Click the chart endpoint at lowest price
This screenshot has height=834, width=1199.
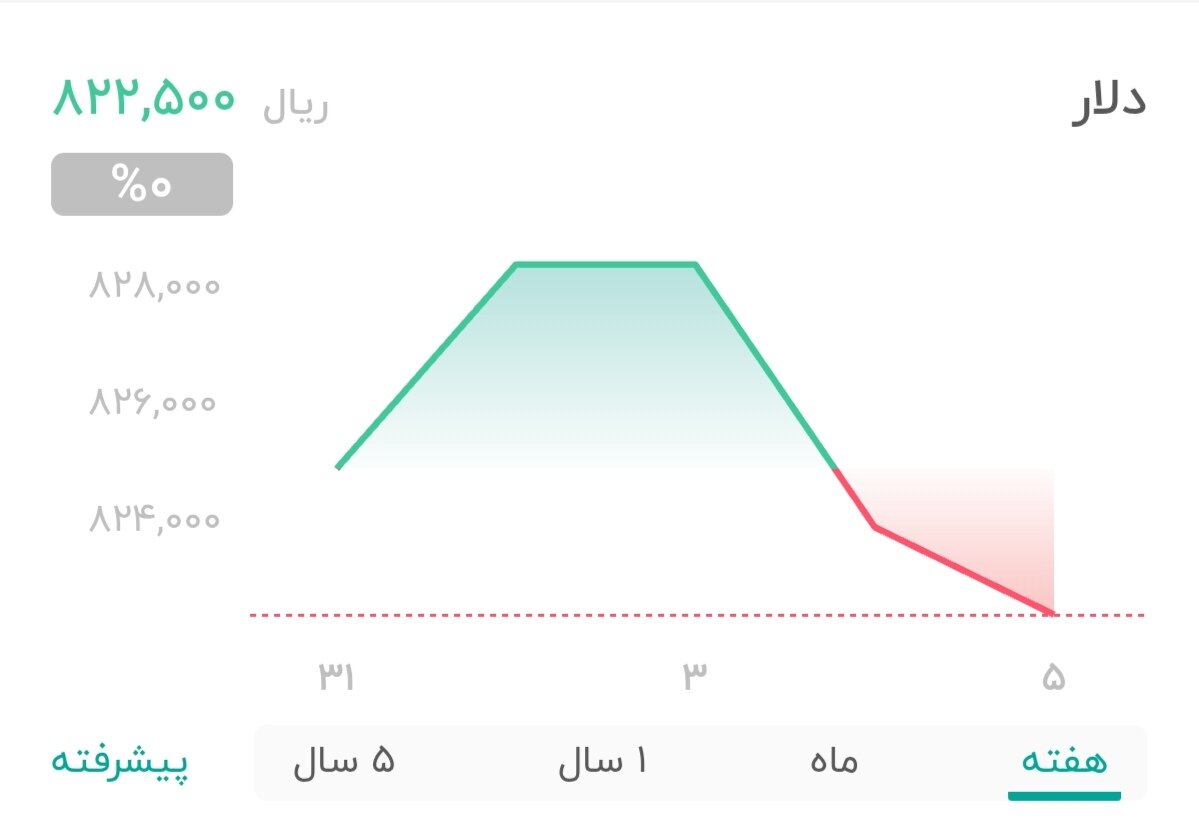1052,610
